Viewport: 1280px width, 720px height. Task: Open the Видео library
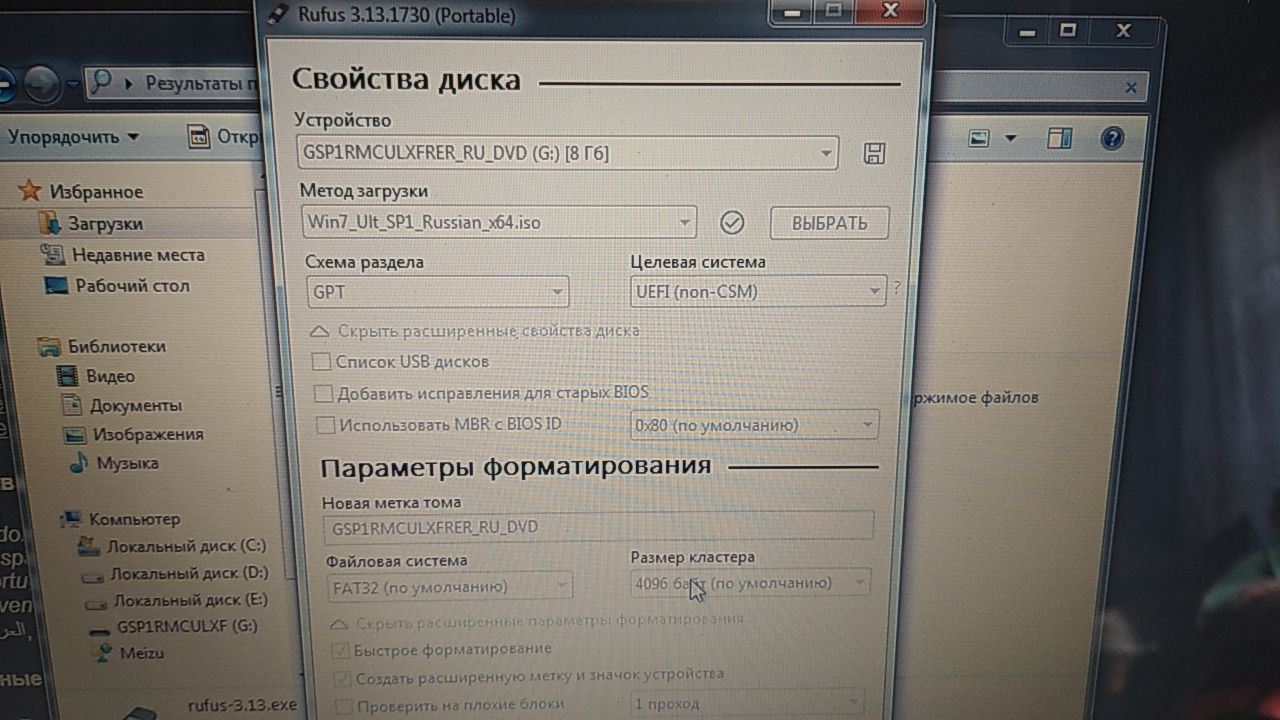(x=96, y=376)
